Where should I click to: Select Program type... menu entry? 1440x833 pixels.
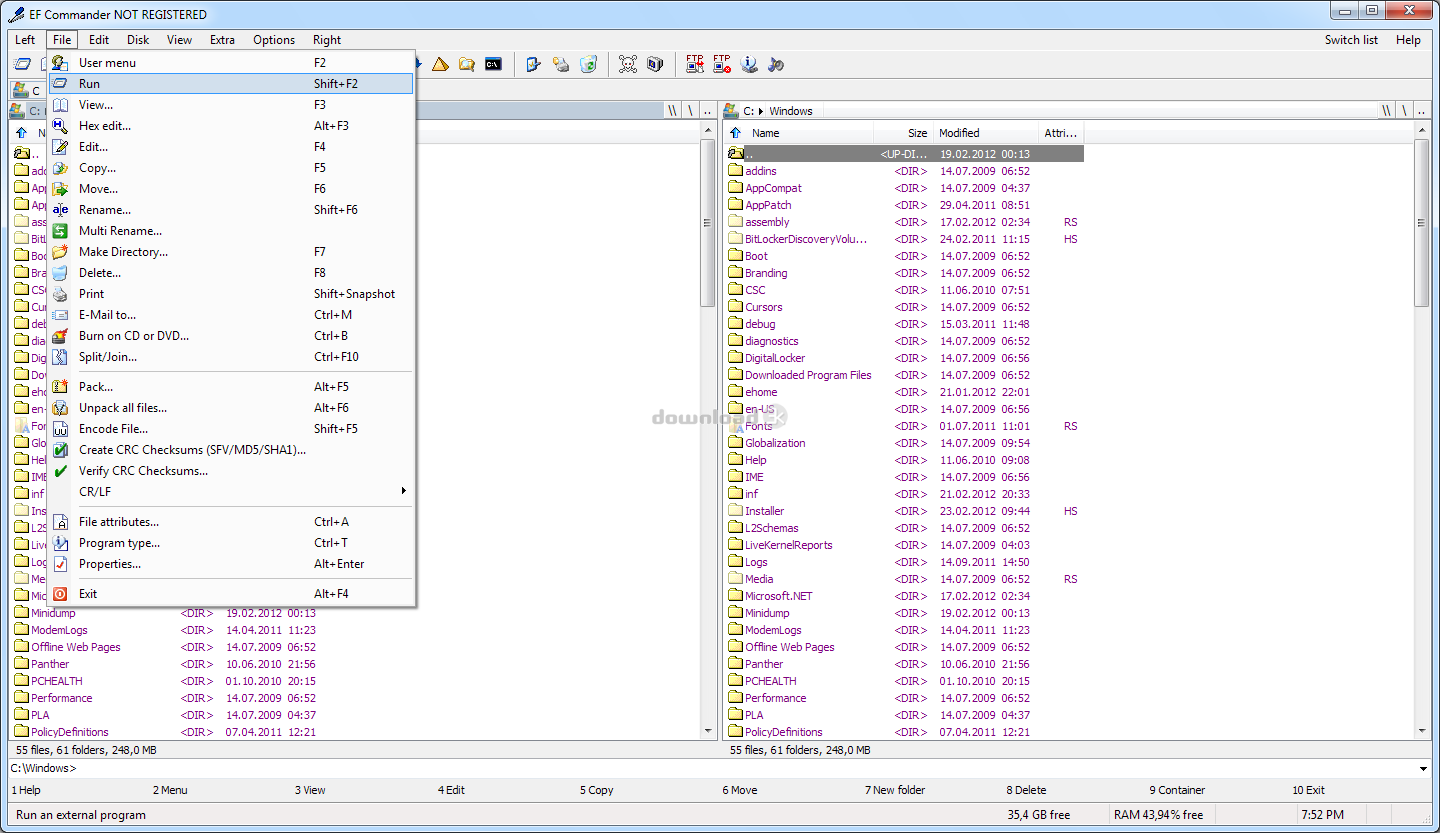click(x=231, y=543)
